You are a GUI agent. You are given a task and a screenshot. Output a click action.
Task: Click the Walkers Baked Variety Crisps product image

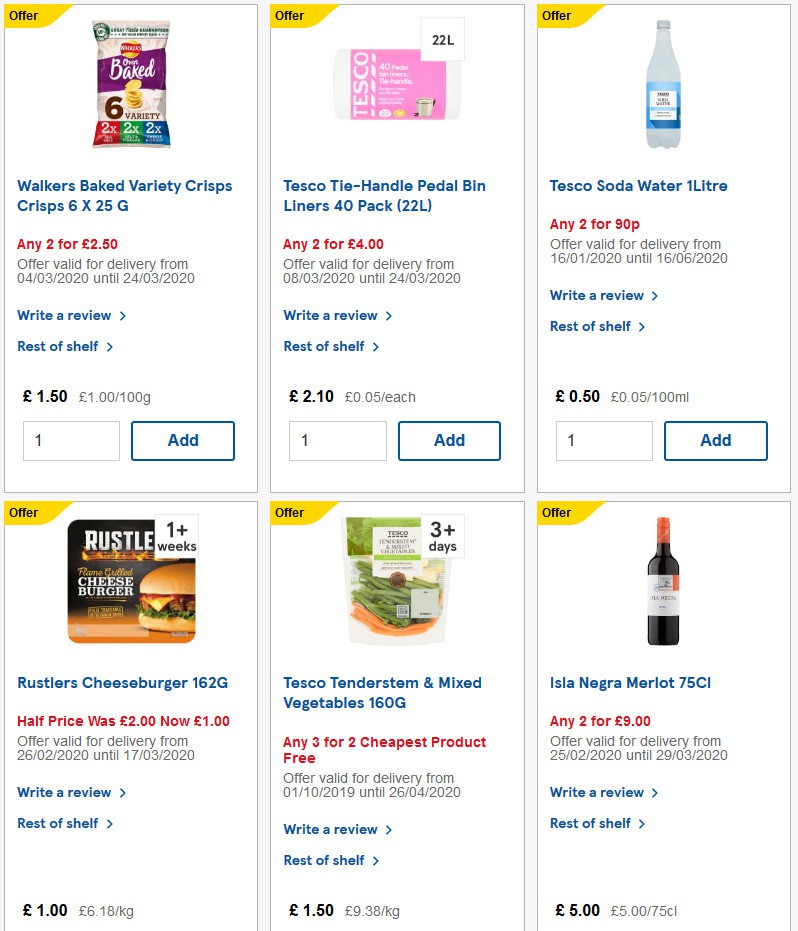[130, 84]
